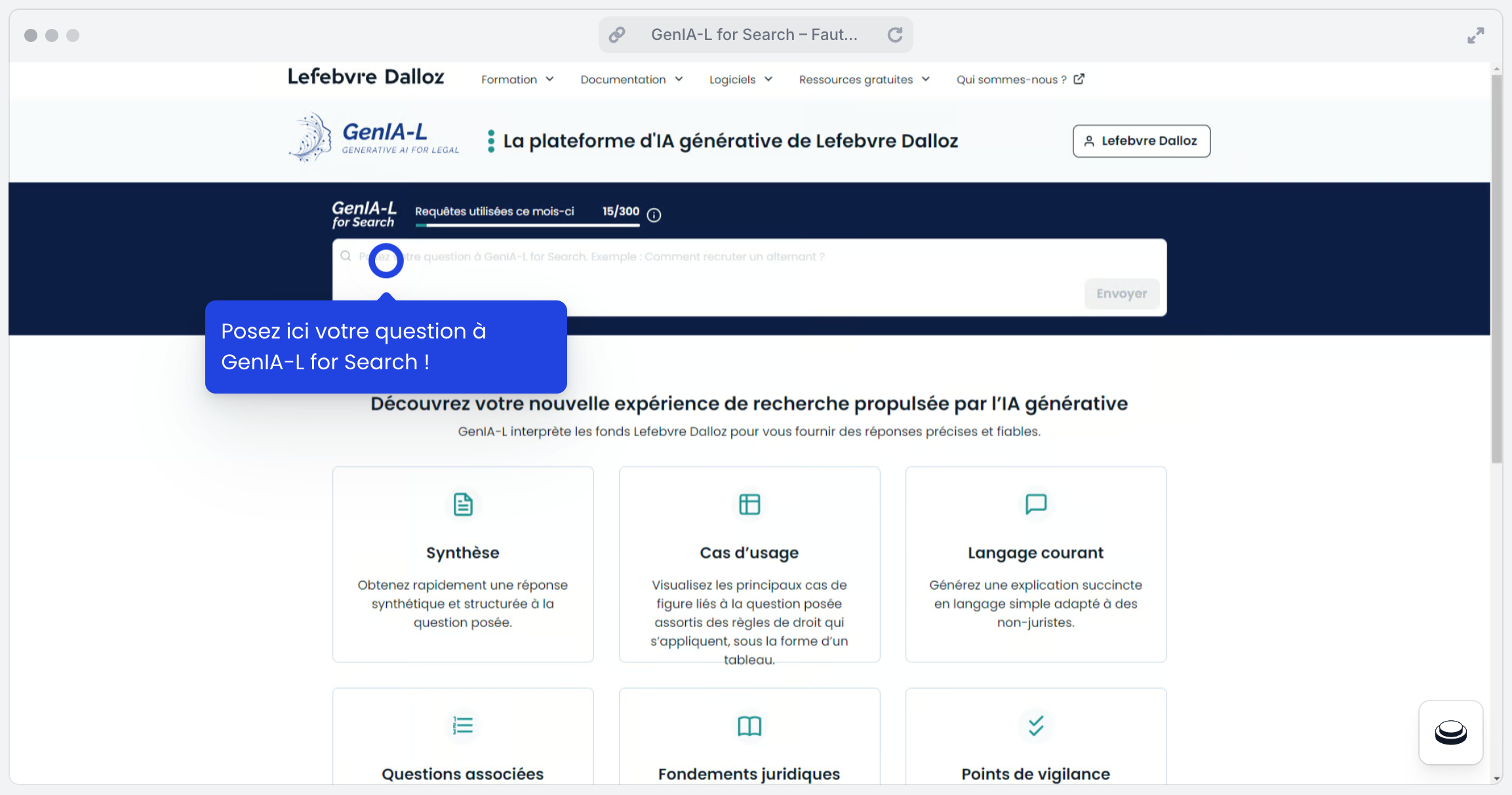Open the floating assistant widget bottom right
1512x795 pixels.
tap(1450, 733)
